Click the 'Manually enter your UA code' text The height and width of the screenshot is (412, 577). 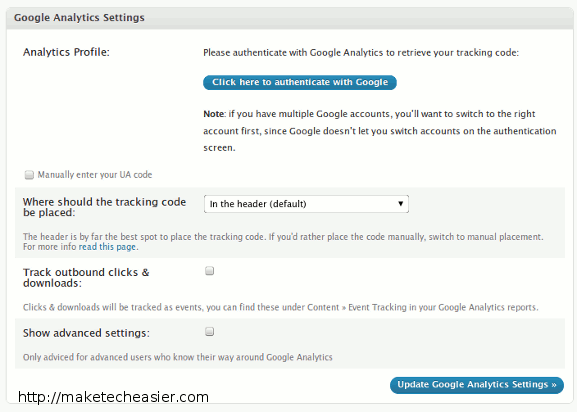(95, 175)
